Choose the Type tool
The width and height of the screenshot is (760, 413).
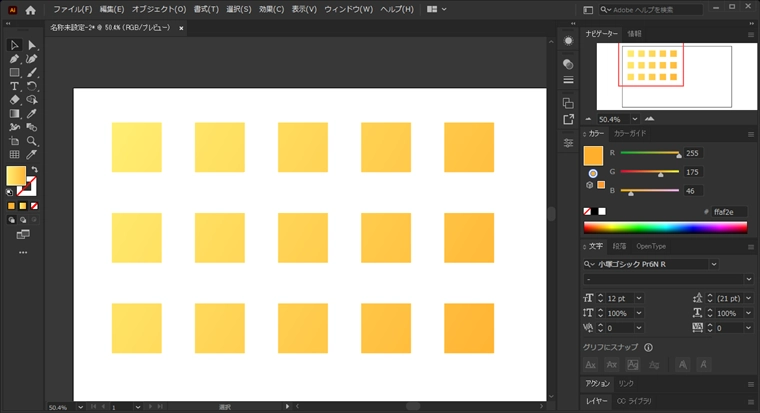coord(14,86)
